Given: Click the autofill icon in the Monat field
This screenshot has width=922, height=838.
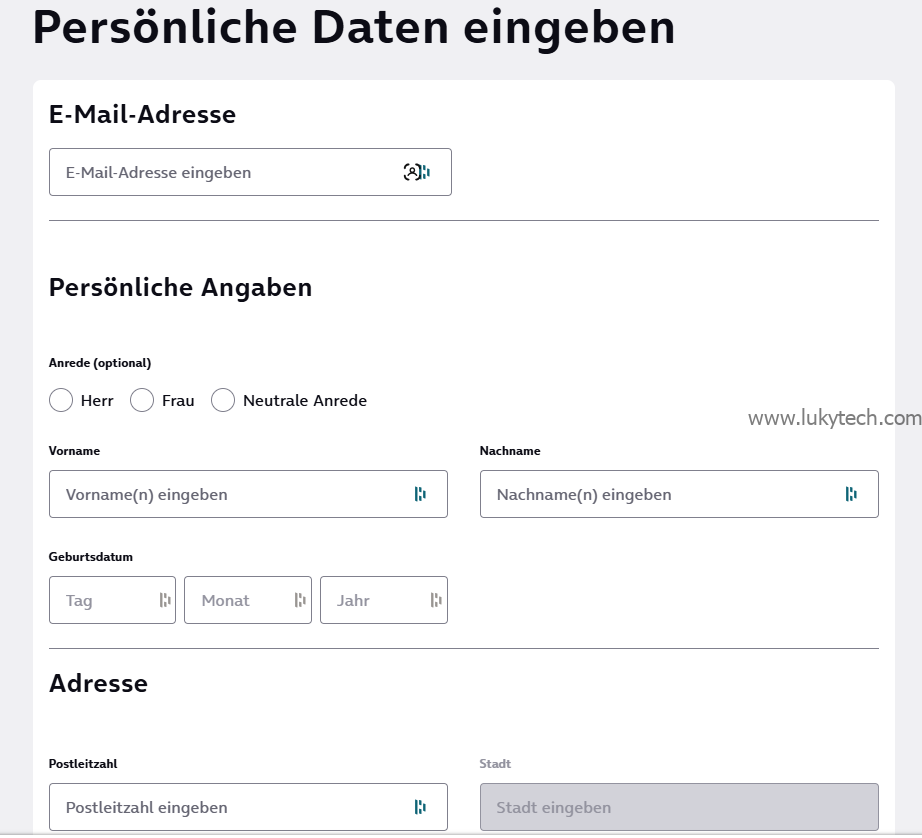Looking at the screenshot, I should coord(300,600).
